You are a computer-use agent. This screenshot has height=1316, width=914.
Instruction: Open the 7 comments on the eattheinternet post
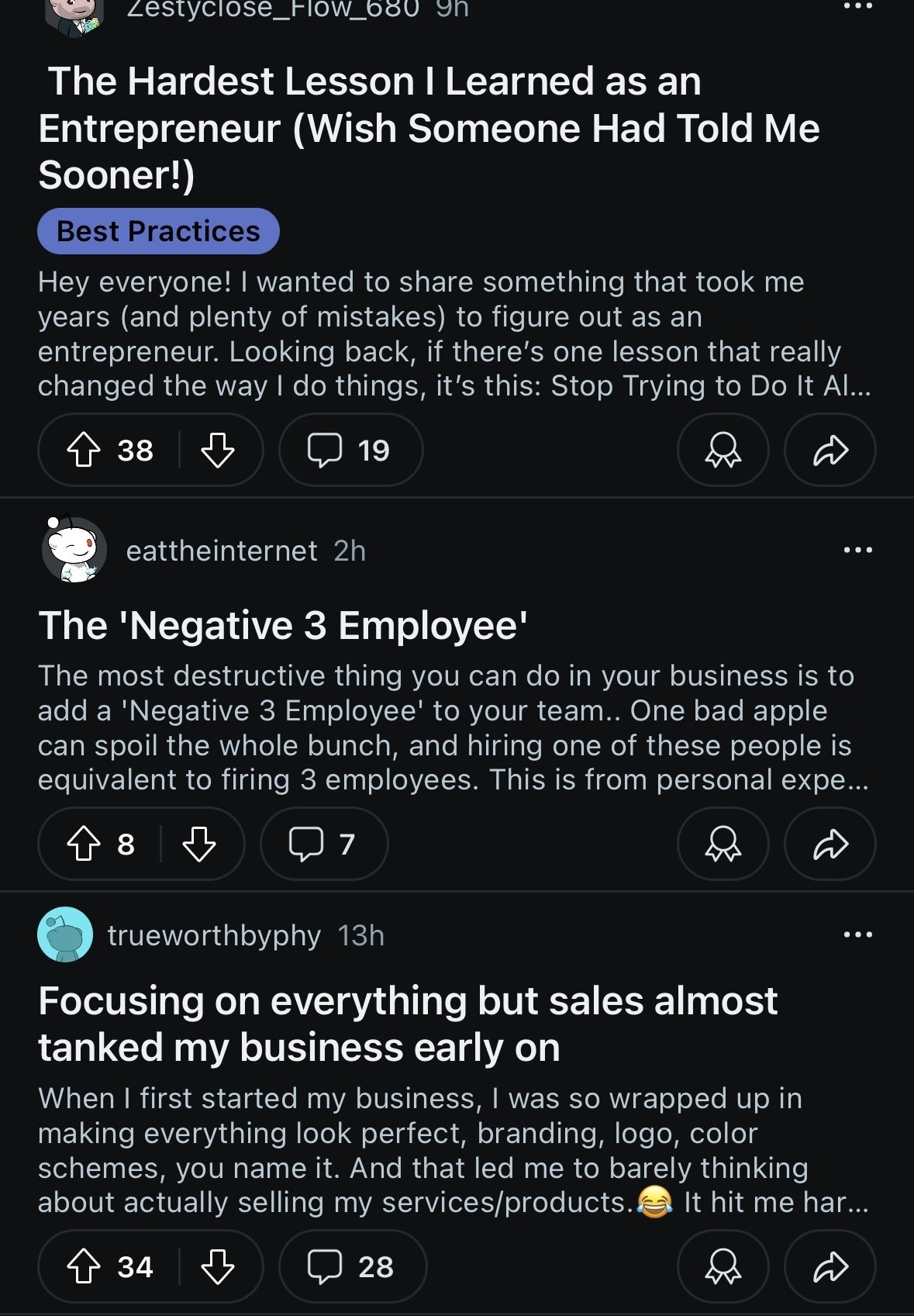pos(324,845)
